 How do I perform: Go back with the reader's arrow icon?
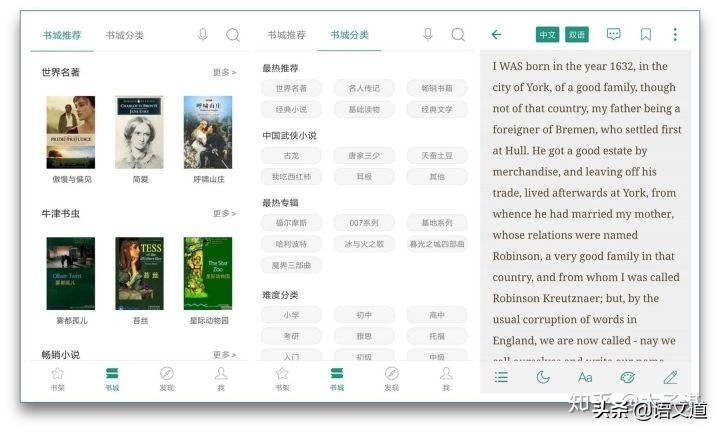click(496, 34)
